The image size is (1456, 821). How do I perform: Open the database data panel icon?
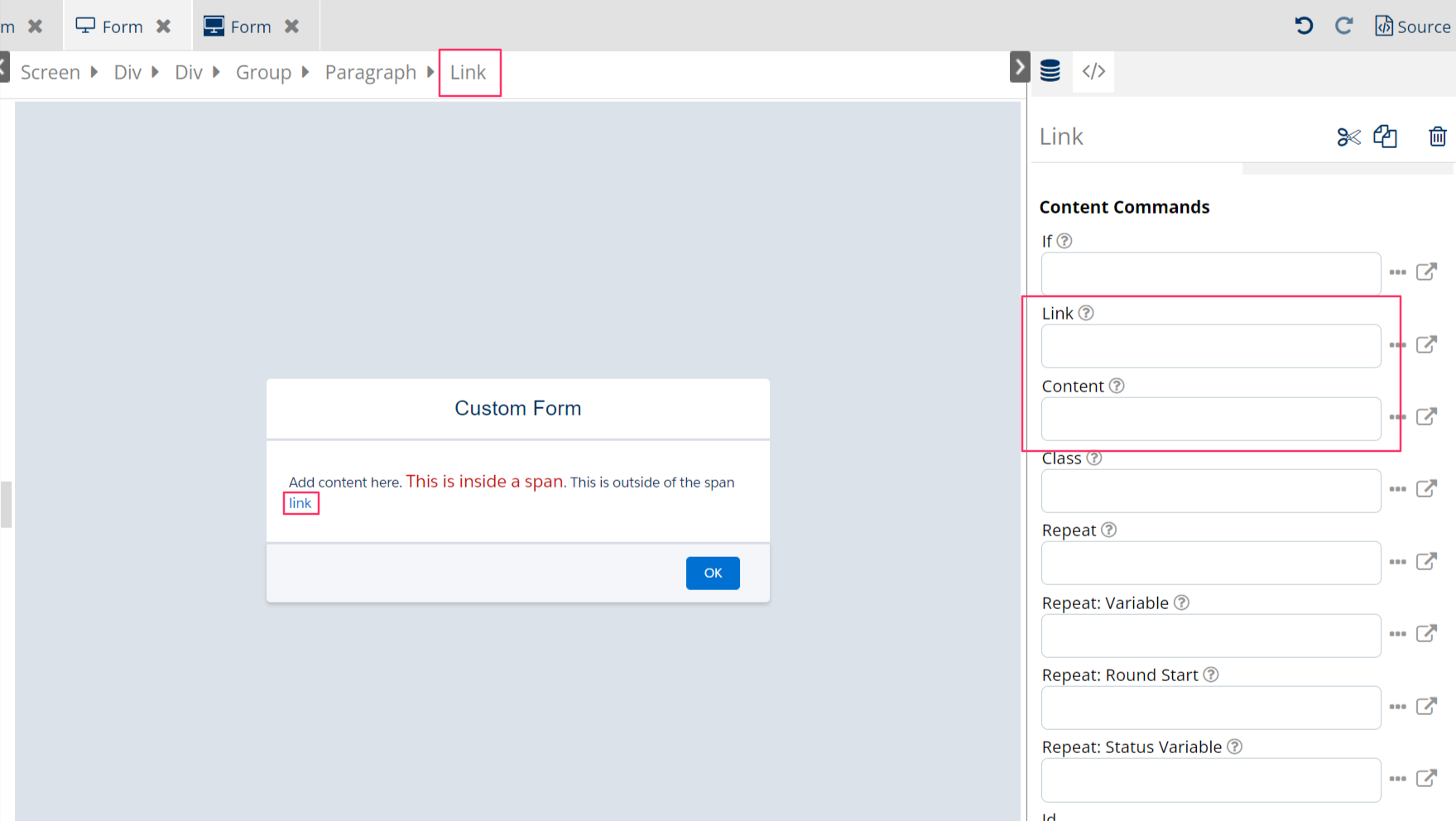[1050, 71]
